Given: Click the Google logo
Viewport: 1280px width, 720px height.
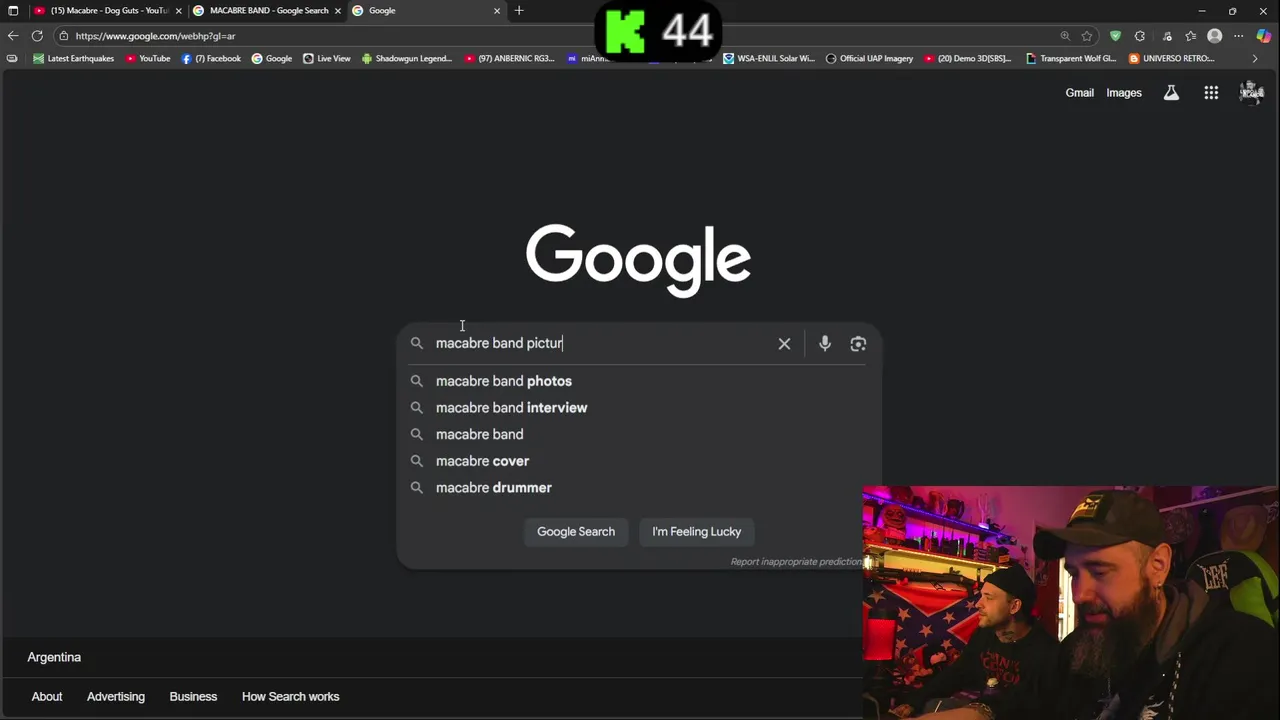Looking at the screenshot, I should coord(638,260).
